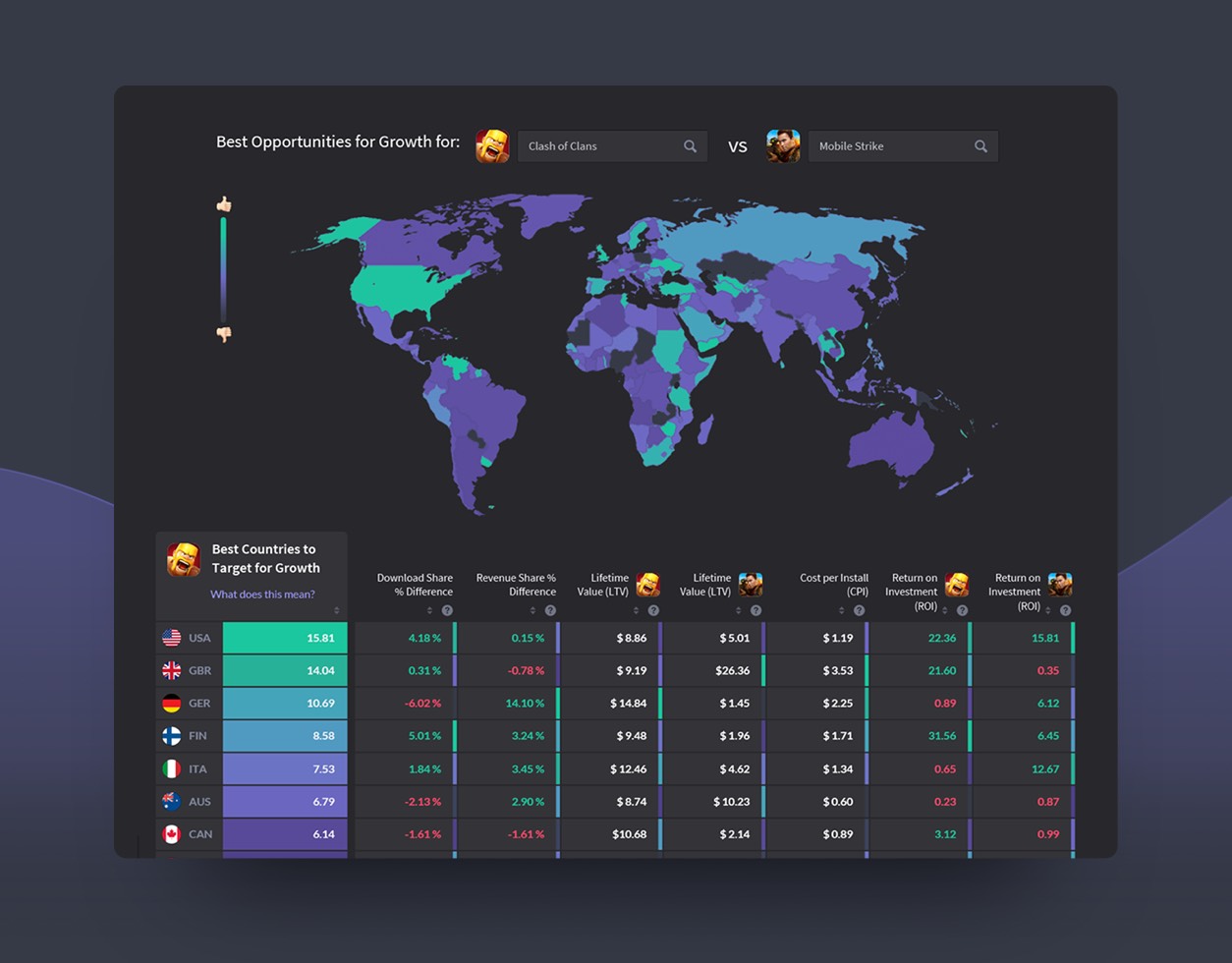Click the Clash of Clans app icon in header

coord(492,146)
